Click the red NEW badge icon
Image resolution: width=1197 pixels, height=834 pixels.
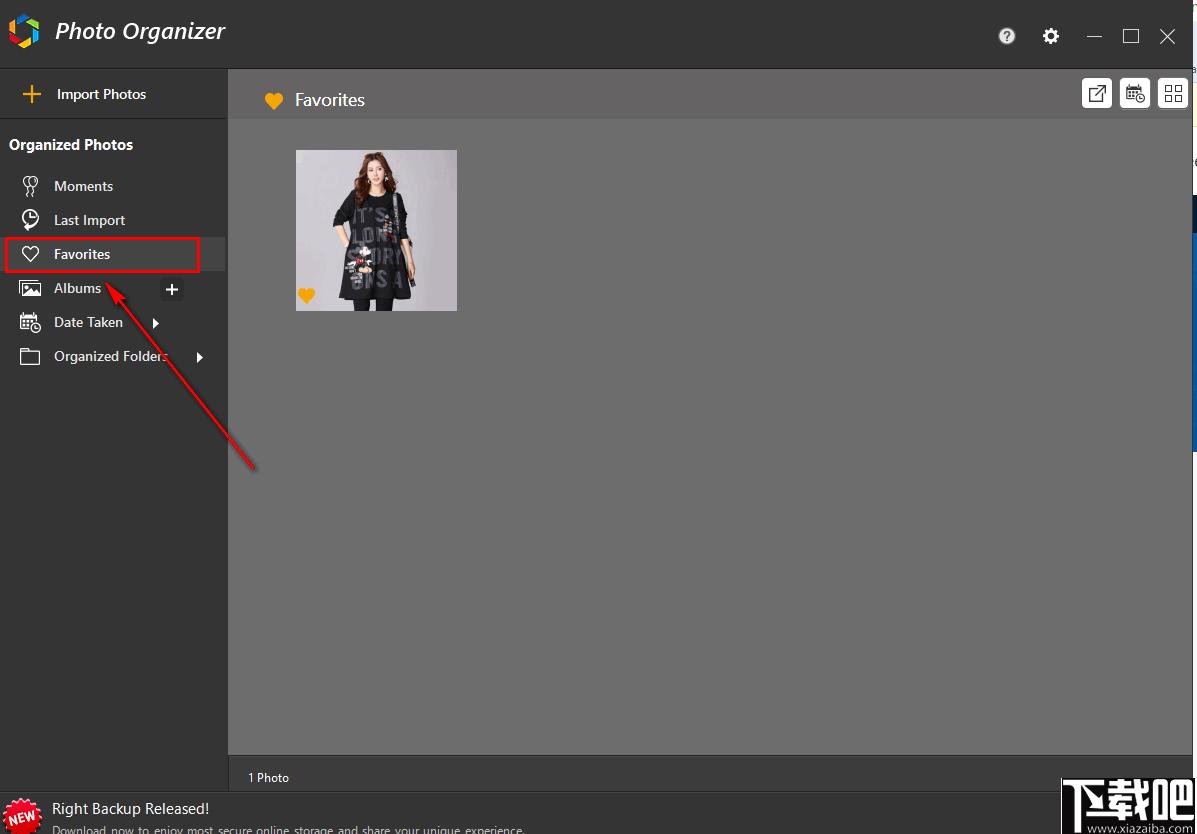point(23,815)
